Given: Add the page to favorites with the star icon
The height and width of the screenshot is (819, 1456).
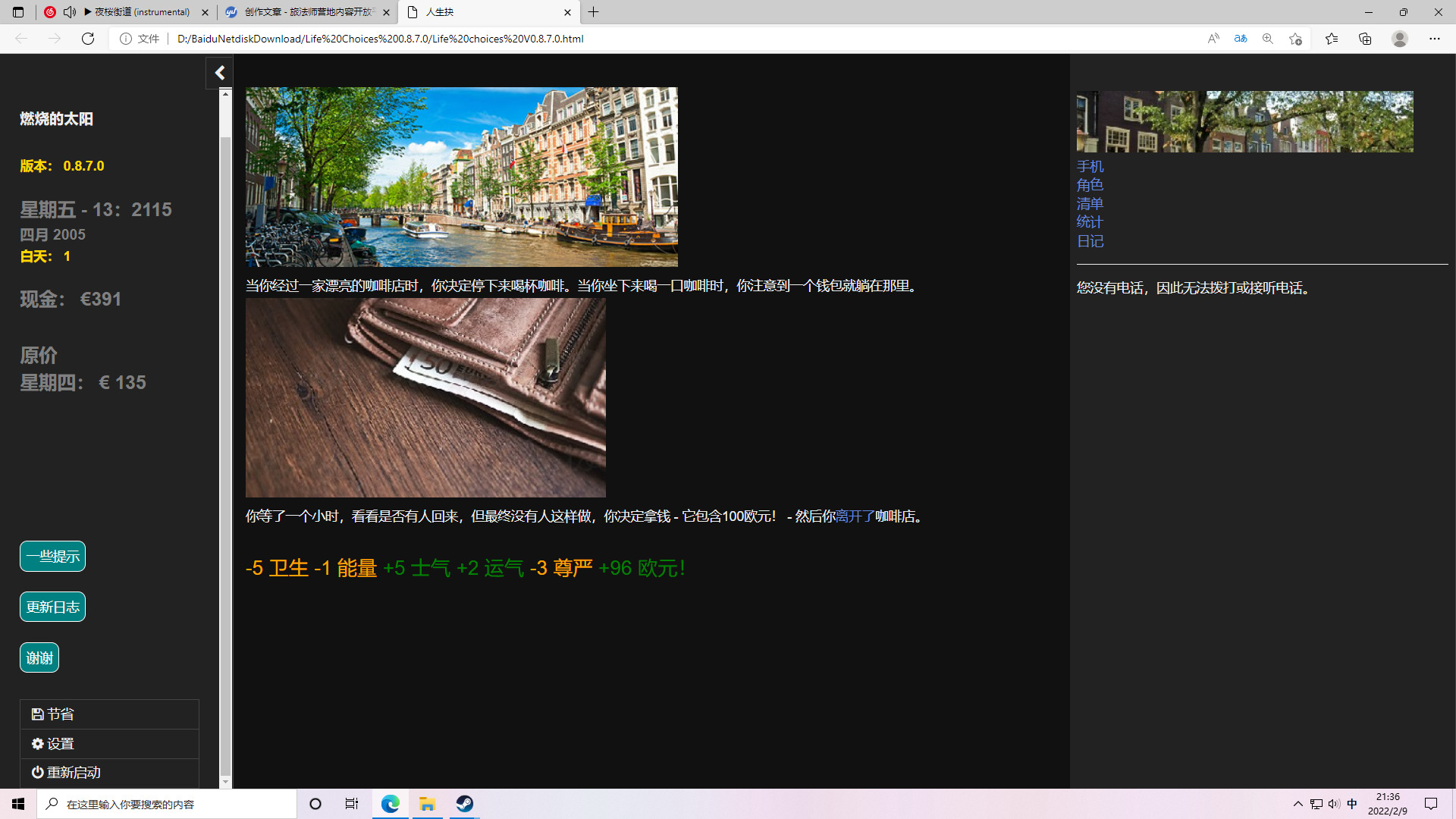Looking at the screenshot, I should [1295, 39].
